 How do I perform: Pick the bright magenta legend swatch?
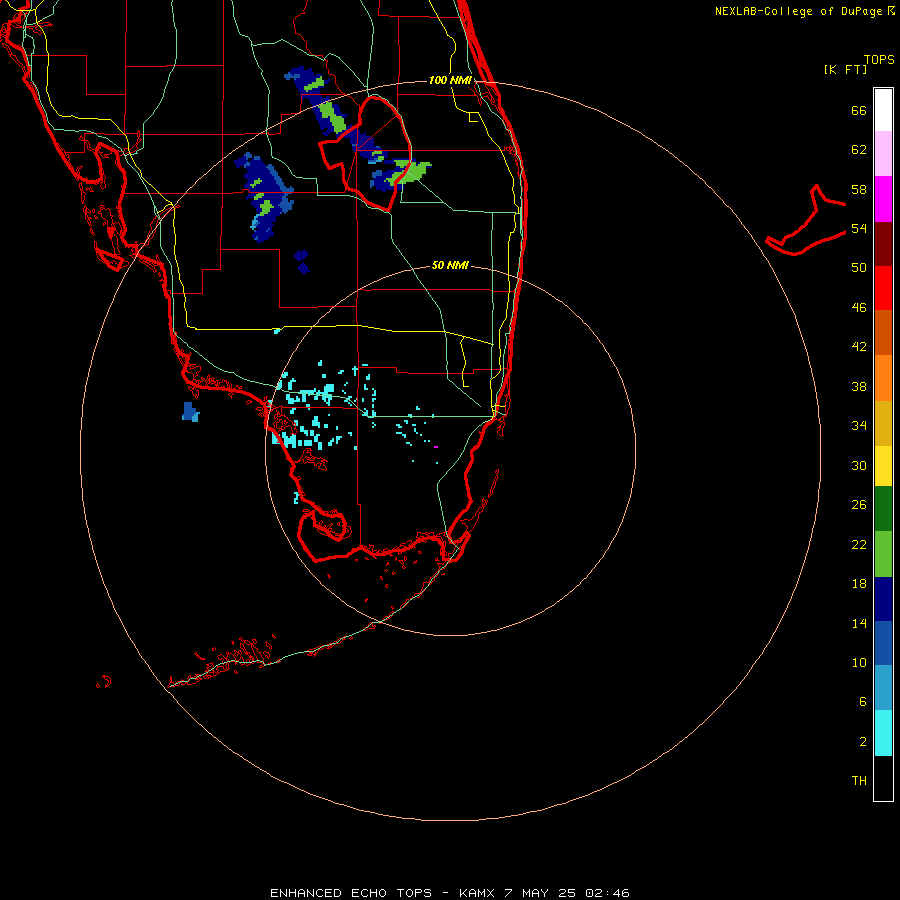click(883, 199)
